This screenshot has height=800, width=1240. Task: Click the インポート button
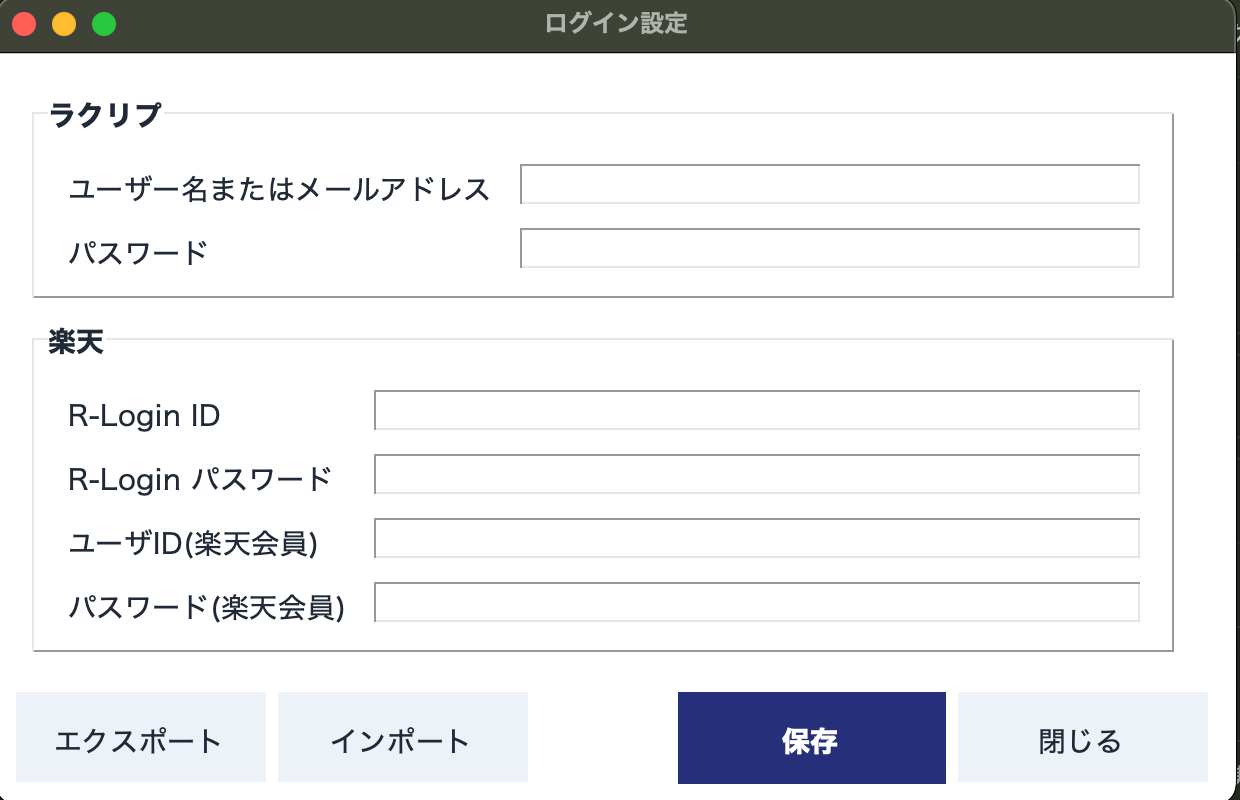[402, 738]
